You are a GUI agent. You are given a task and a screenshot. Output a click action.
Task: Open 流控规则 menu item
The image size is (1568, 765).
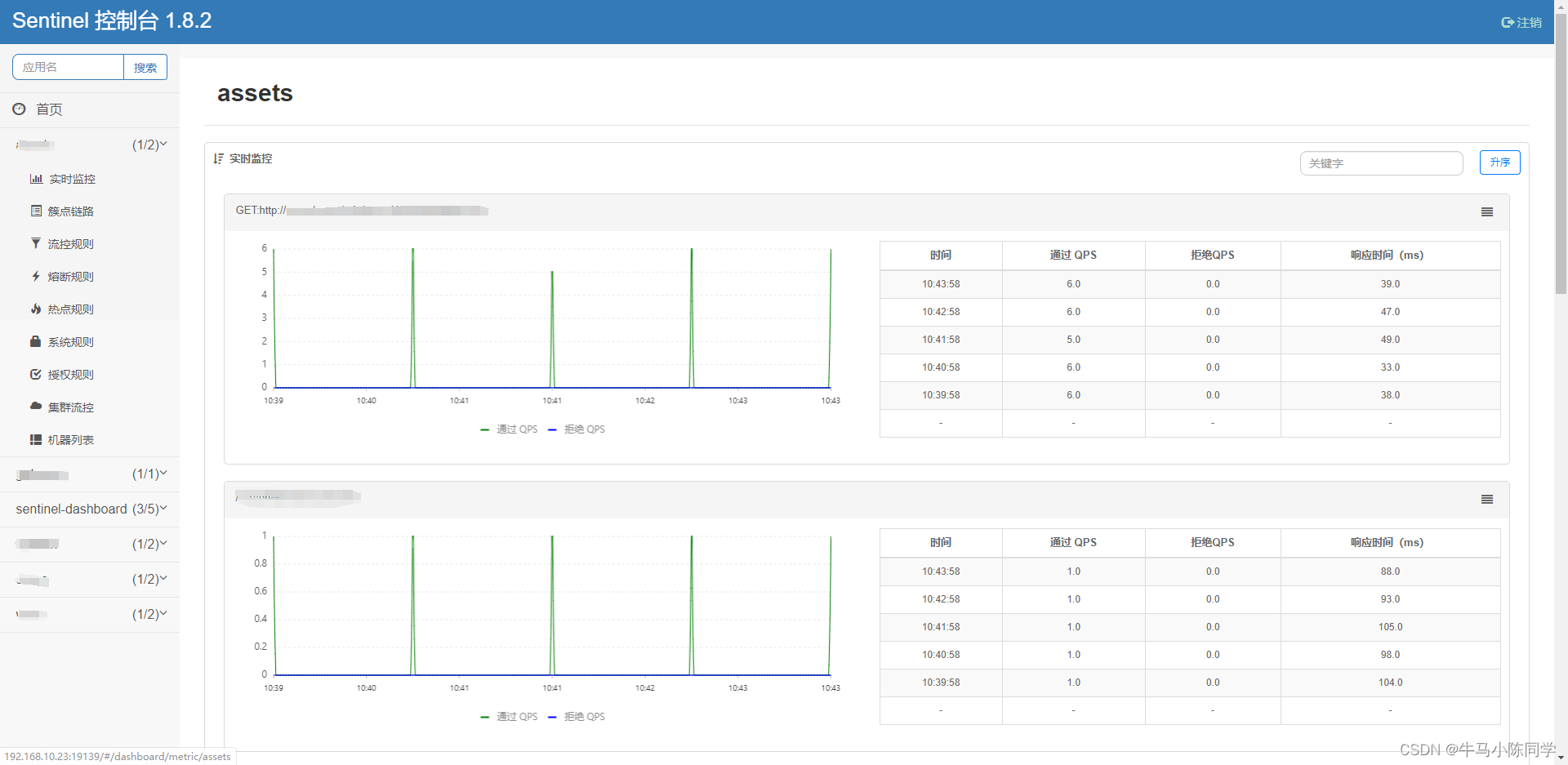pos(71,244)
